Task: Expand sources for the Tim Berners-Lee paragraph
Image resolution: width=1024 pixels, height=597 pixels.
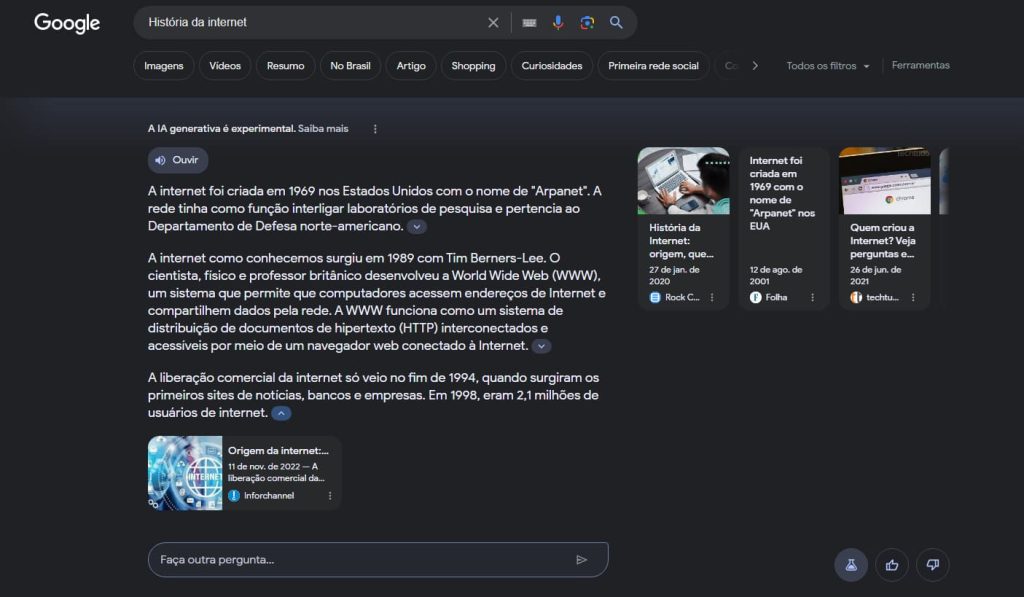Action: (541, 346)
